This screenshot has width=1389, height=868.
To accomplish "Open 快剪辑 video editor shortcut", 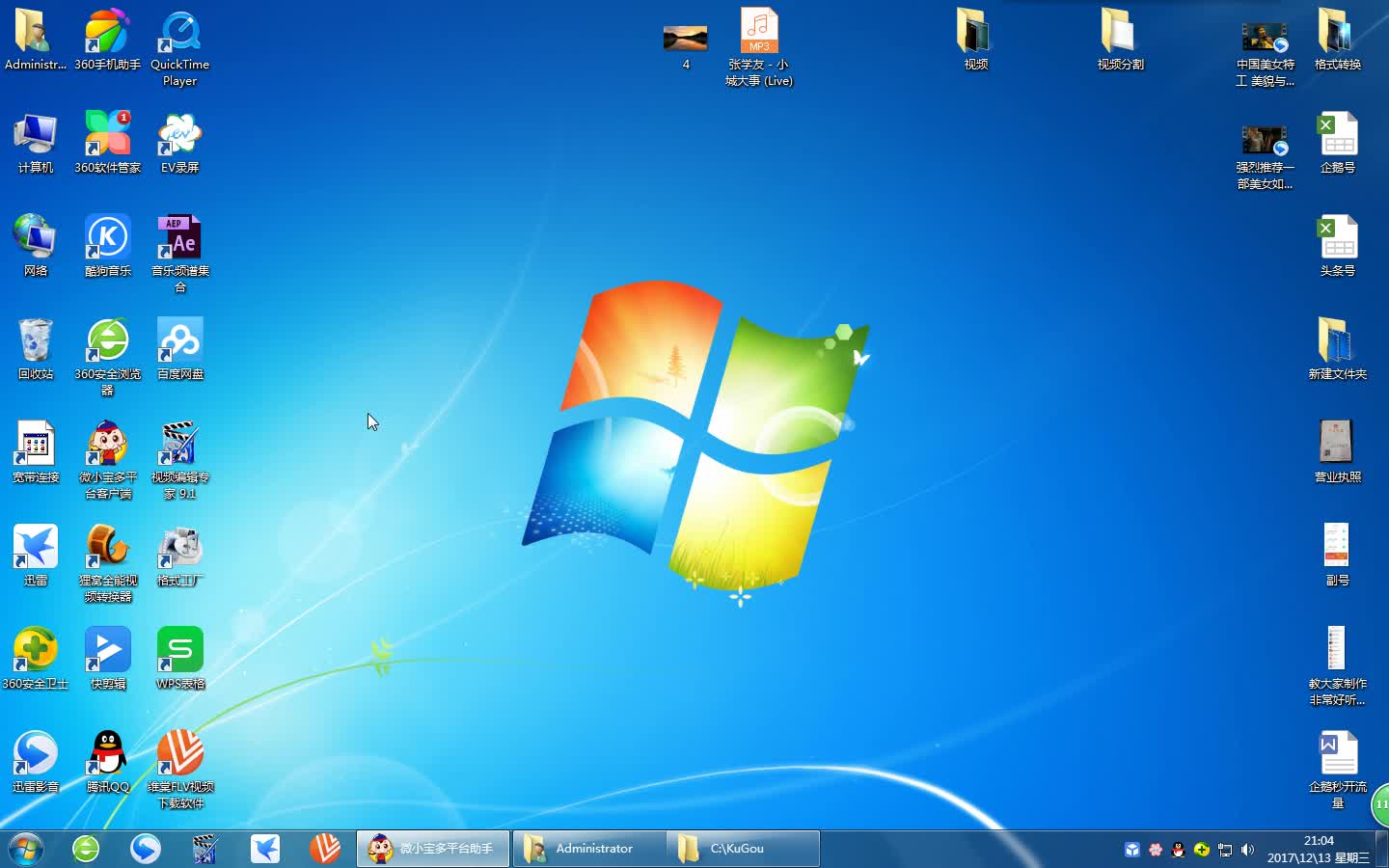I will pos(107,659).
